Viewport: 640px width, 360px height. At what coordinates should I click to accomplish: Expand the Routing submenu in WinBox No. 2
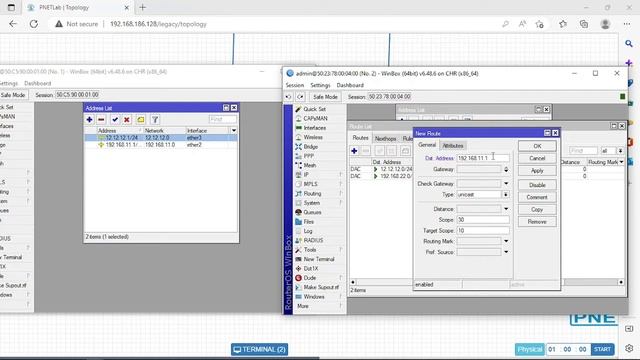312,193
